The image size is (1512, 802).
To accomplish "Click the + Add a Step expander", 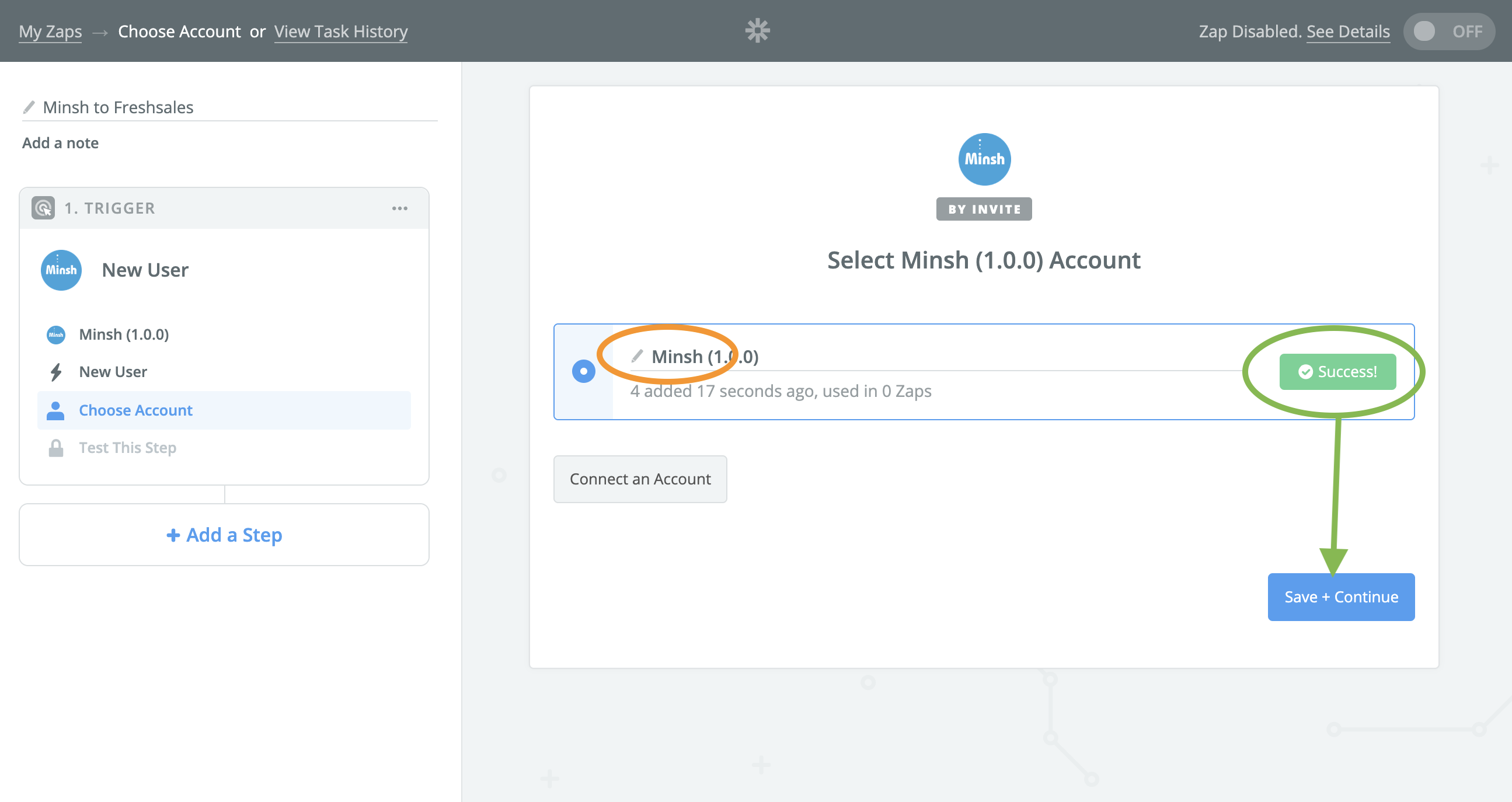I will click(224, 534).
